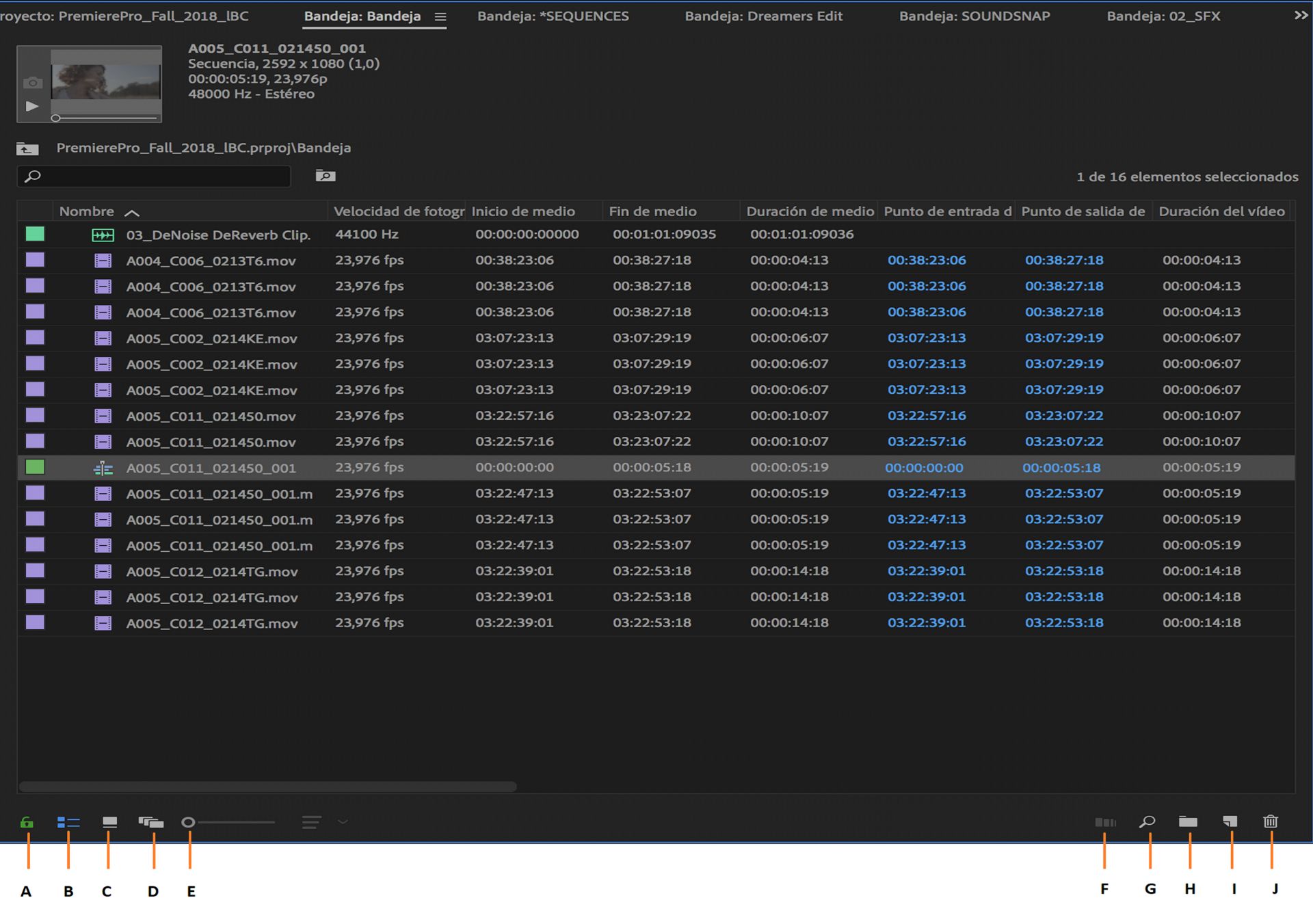The width and height of the screenshot is (1313, 924).
Task: Open the sort icons dropdown arrow
Action: pyautogui.click(x=343, y=821)
